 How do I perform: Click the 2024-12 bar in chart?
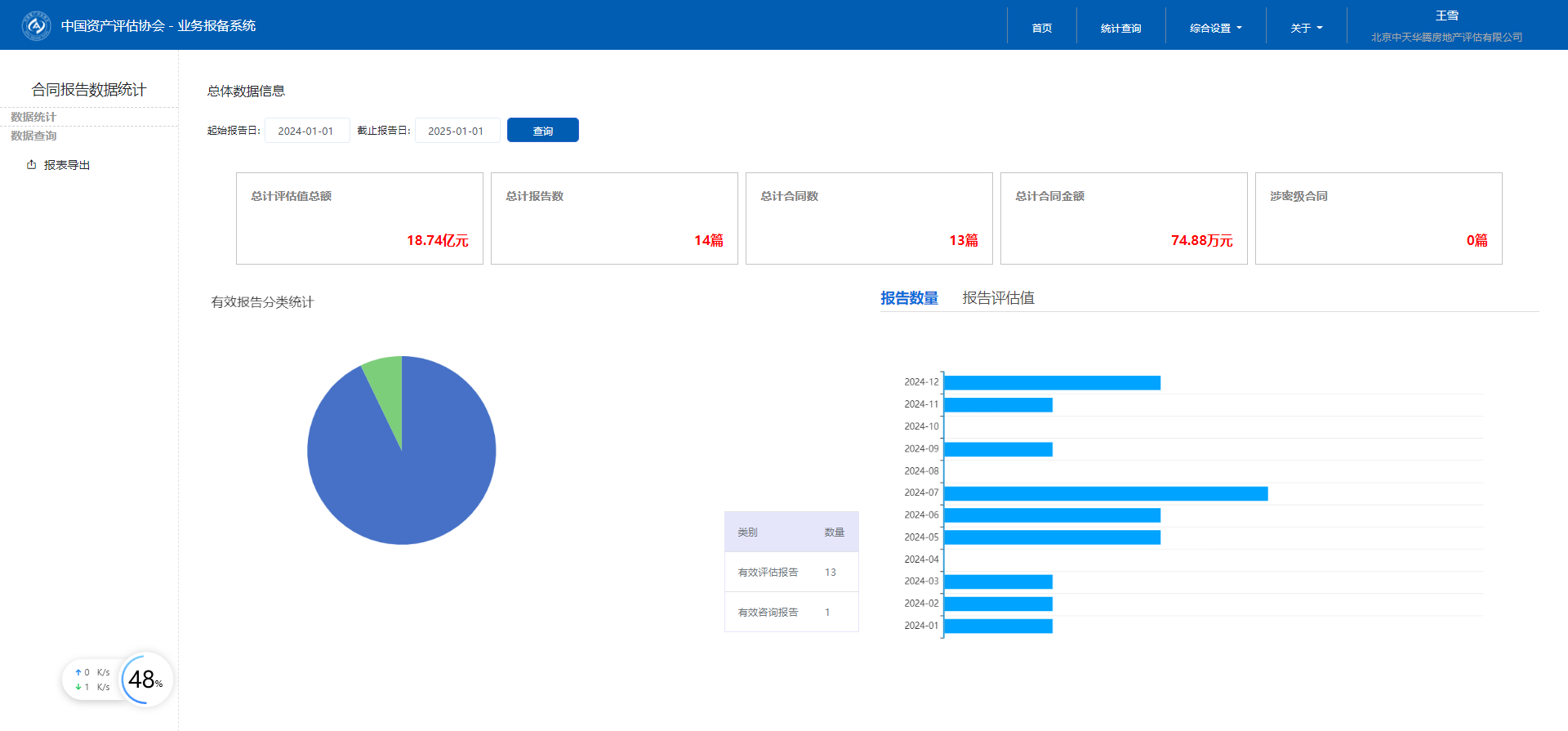coord(1052,383)
